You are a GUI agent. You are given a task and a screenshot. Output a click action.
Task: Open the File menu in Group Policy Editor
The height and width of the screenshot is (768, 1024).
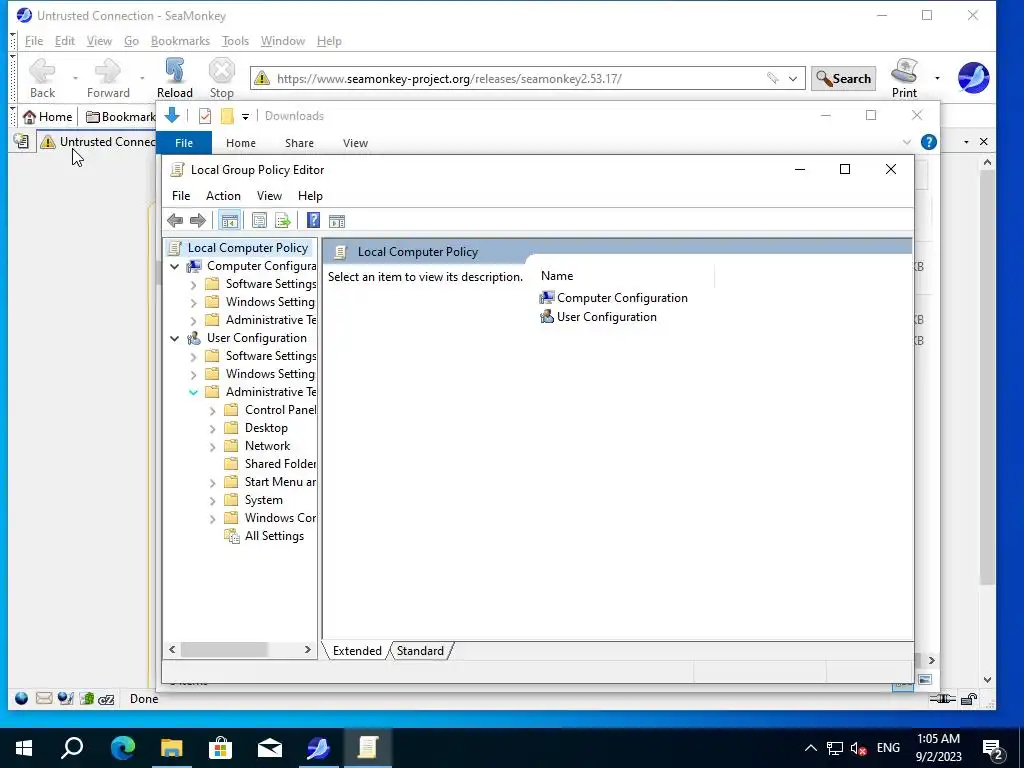point(181,196)
